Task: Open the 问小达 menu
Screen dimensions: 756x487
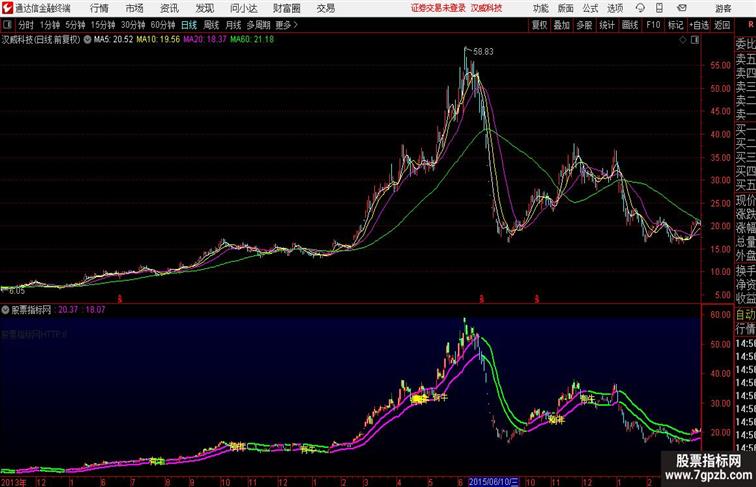Action: [243, 8]
